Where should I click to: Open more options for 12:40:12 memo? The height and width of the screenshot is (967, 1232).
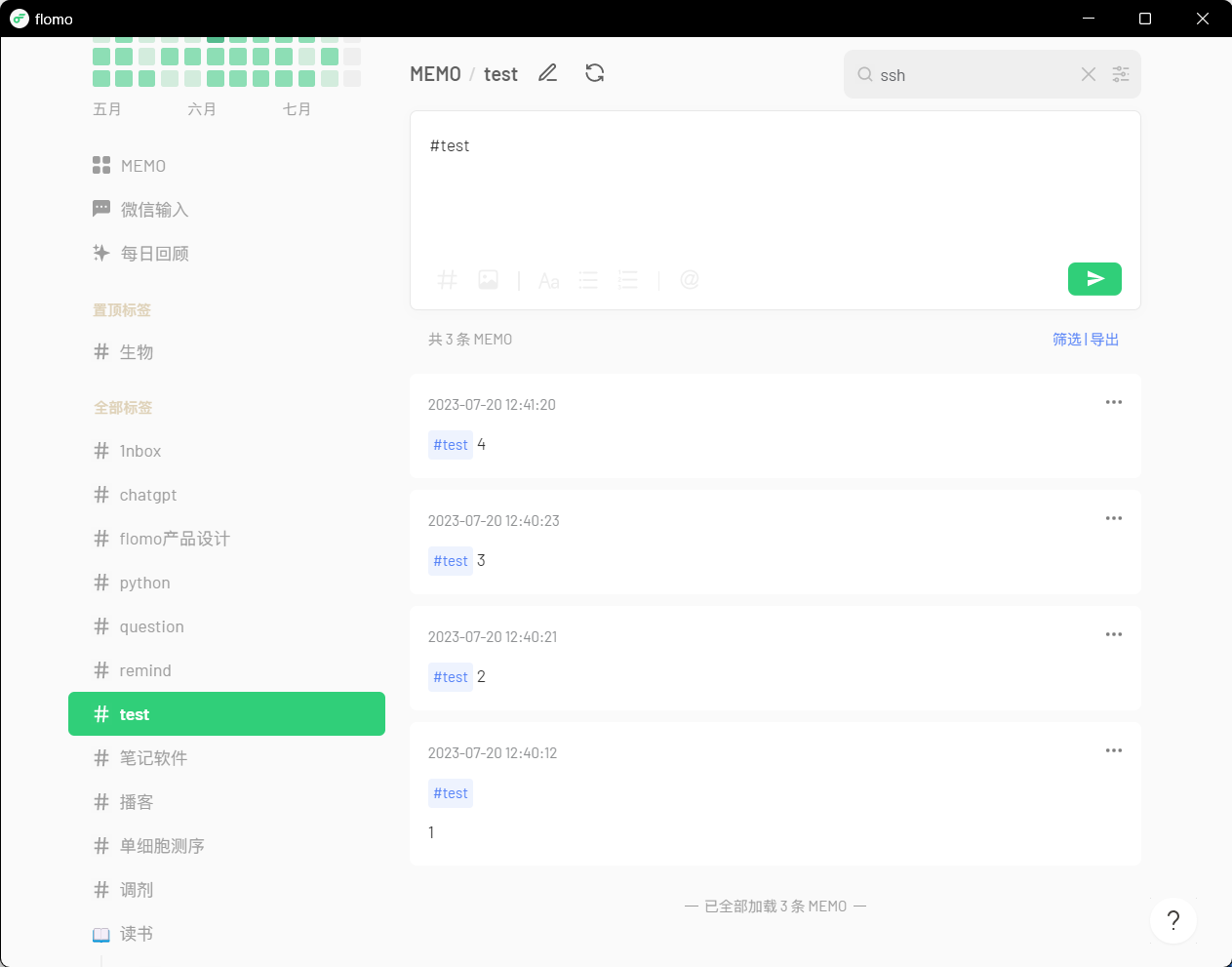click(1113, 750)
